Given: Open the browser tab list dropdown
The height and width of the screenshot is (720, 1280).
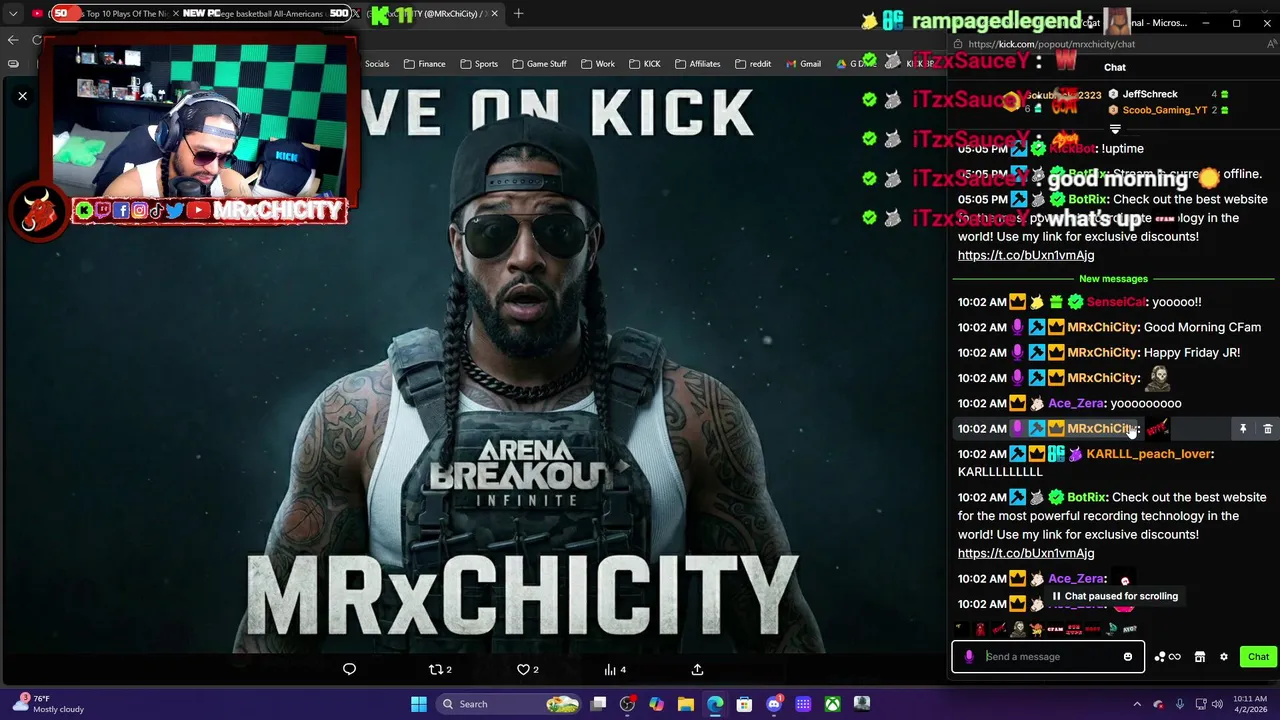Looking at the screenshot, I should 13,14.
